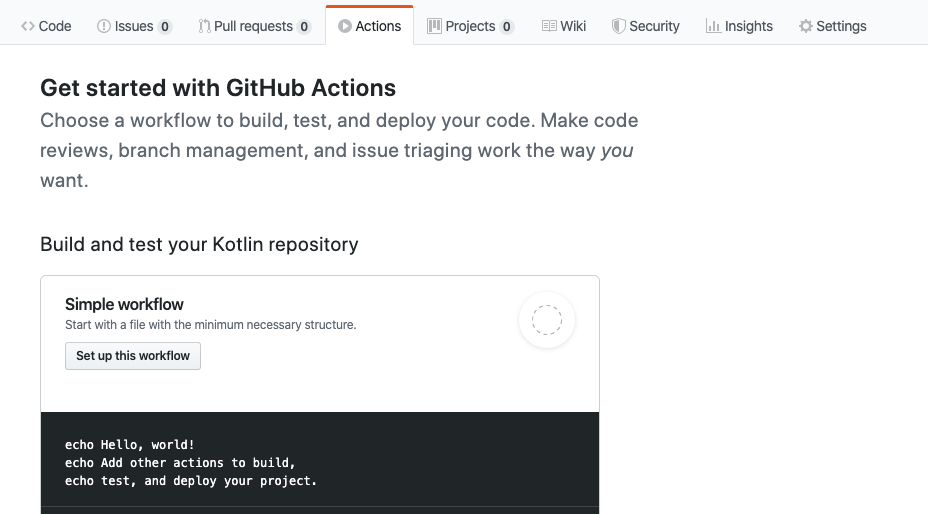The height and width of the screenshot is (514, 928).
Task: Open the Security tab
Action: click(x=646, y=26)
